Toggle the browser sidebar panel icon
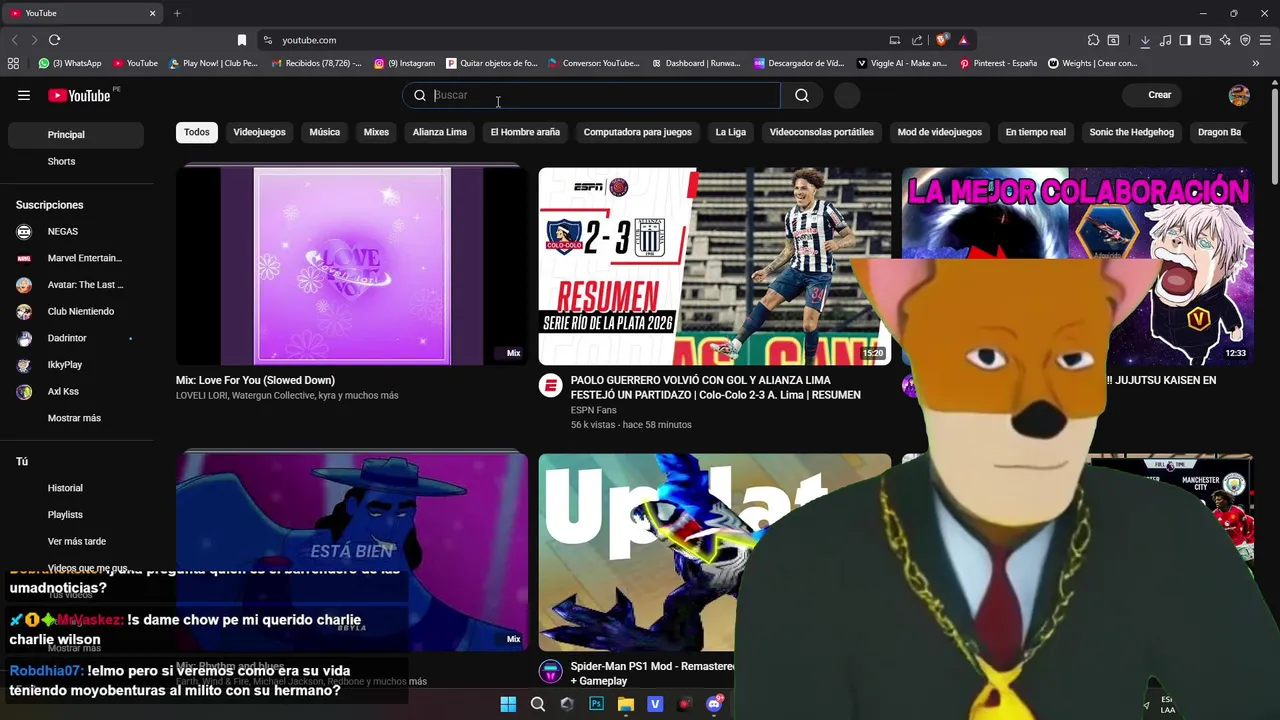This screenshot has height=720, width=1280. [1185, 40]
